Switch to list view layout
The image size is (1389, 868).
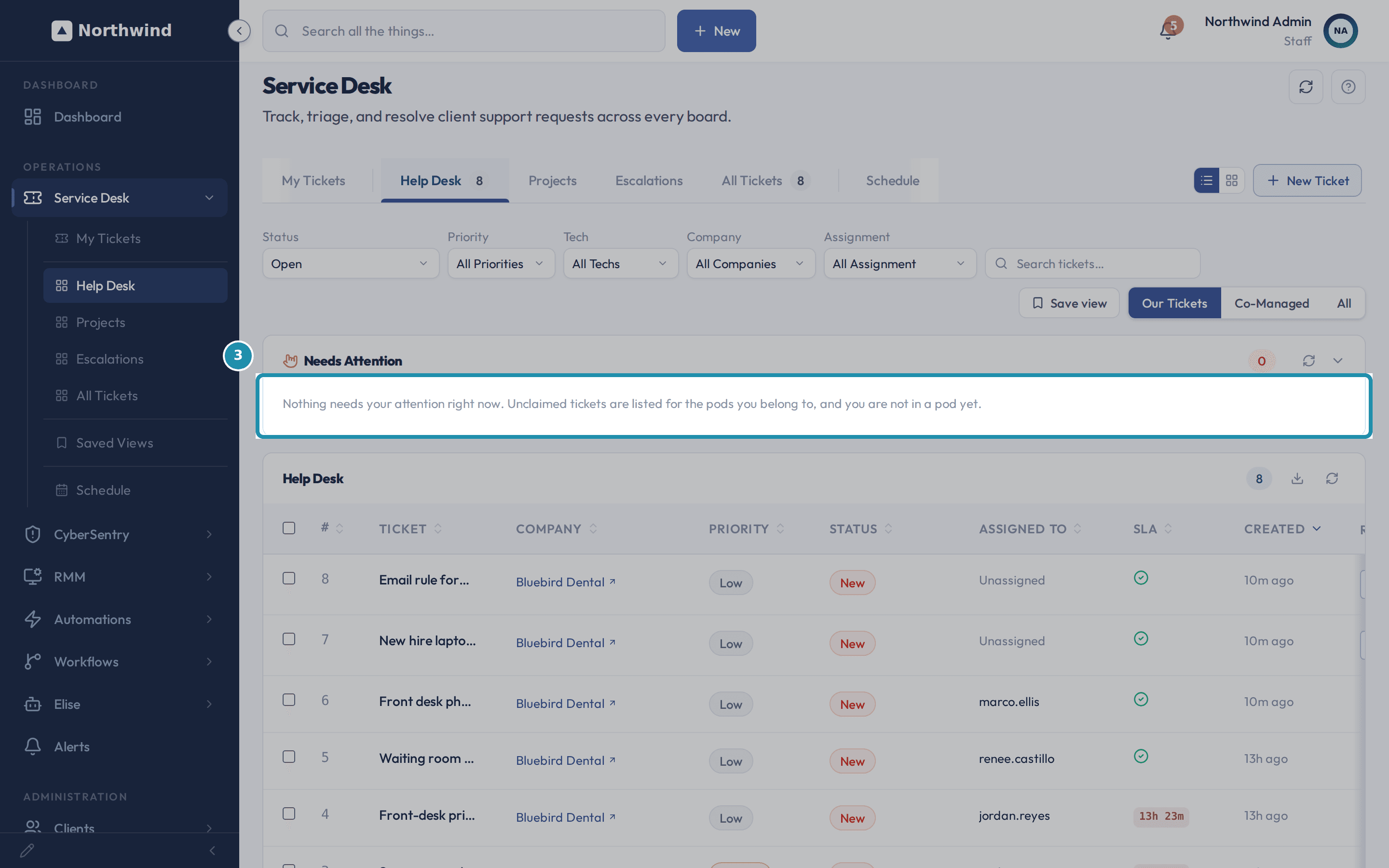[x=1207, y=181]
